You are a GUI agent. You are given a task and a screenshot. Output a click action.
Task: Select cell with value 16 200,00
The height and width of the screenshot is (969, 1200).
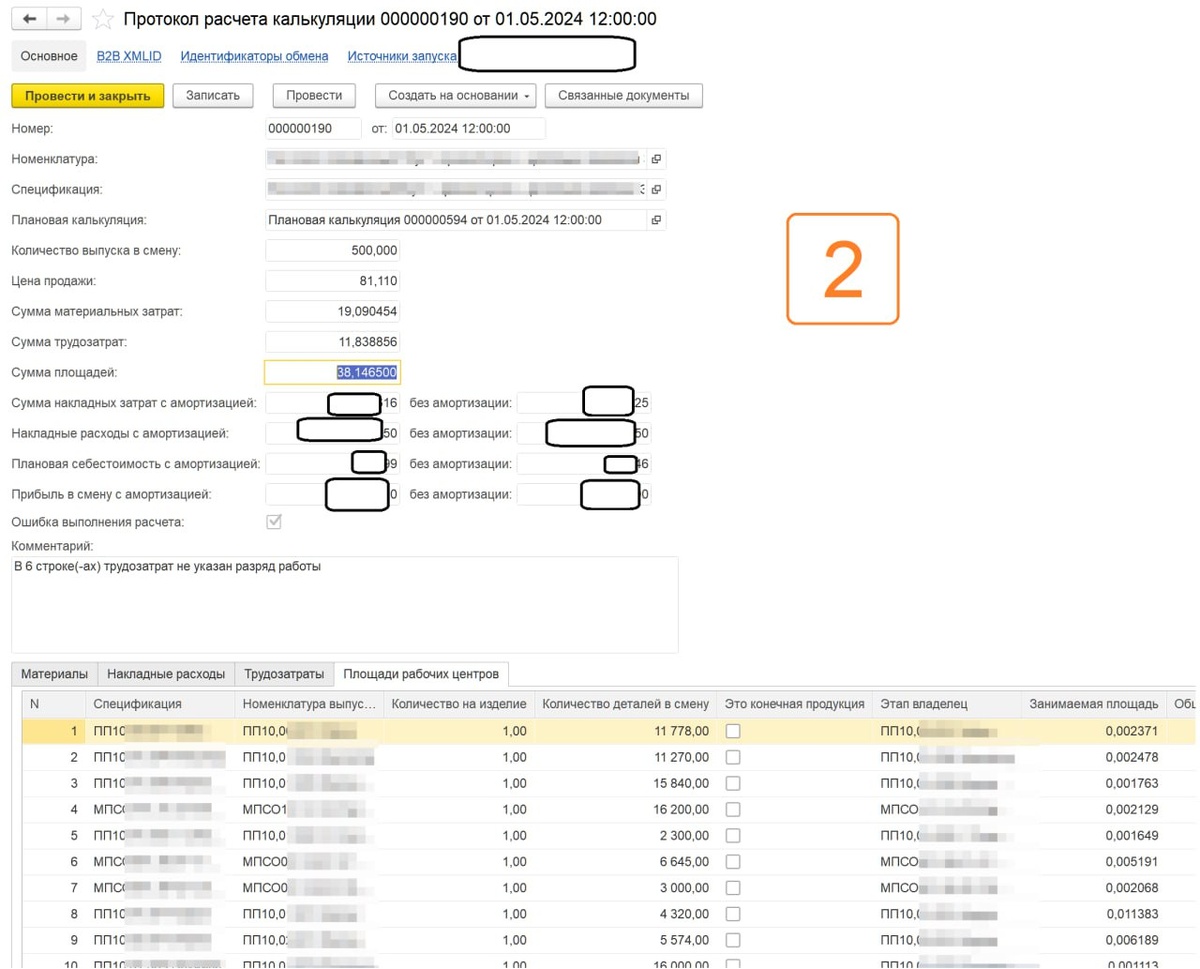pyautogui.click(x=626, y=810)
